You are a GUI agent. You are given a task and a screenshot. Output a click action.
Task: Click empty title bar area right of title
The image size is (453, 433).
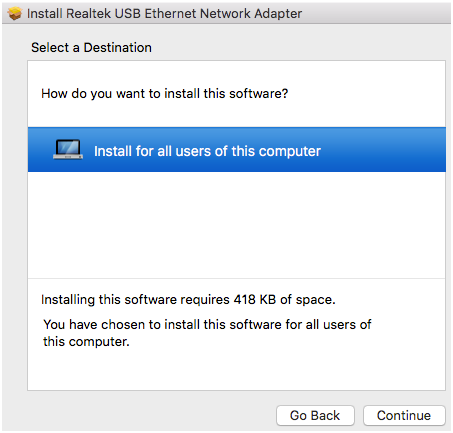375,14
